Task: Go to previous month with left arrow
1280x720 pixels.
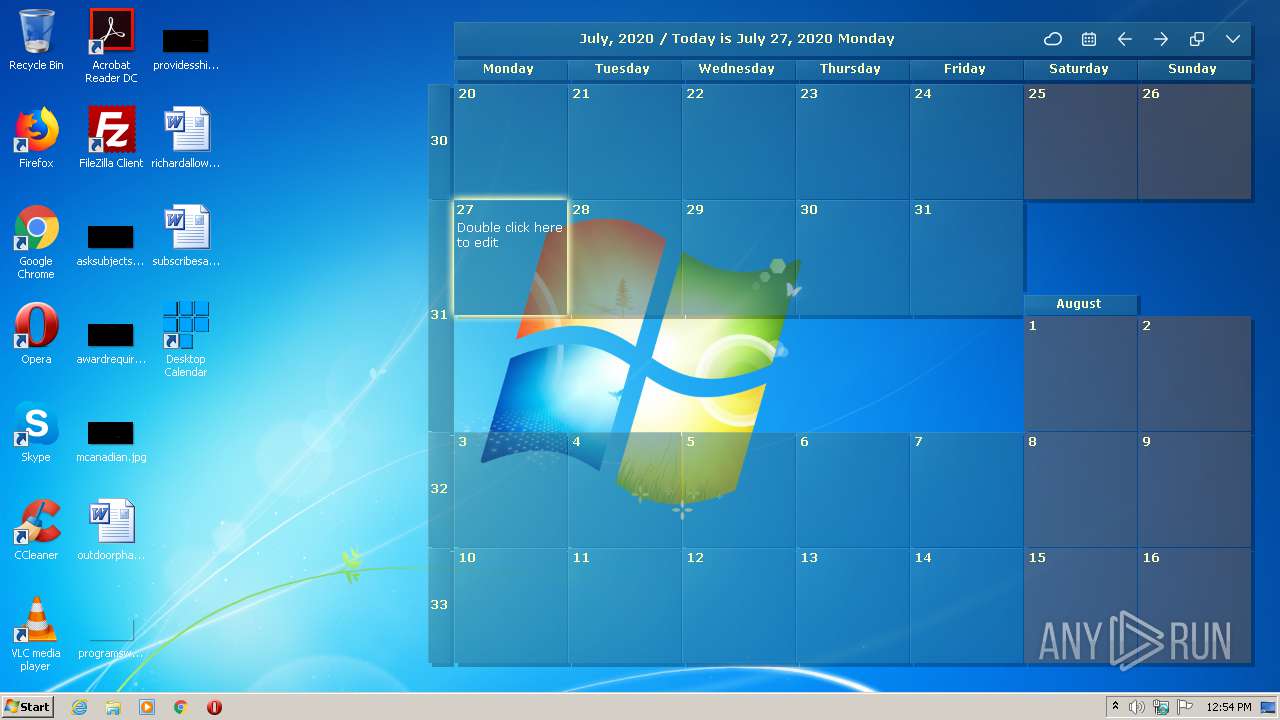Action: (1125, 39)
